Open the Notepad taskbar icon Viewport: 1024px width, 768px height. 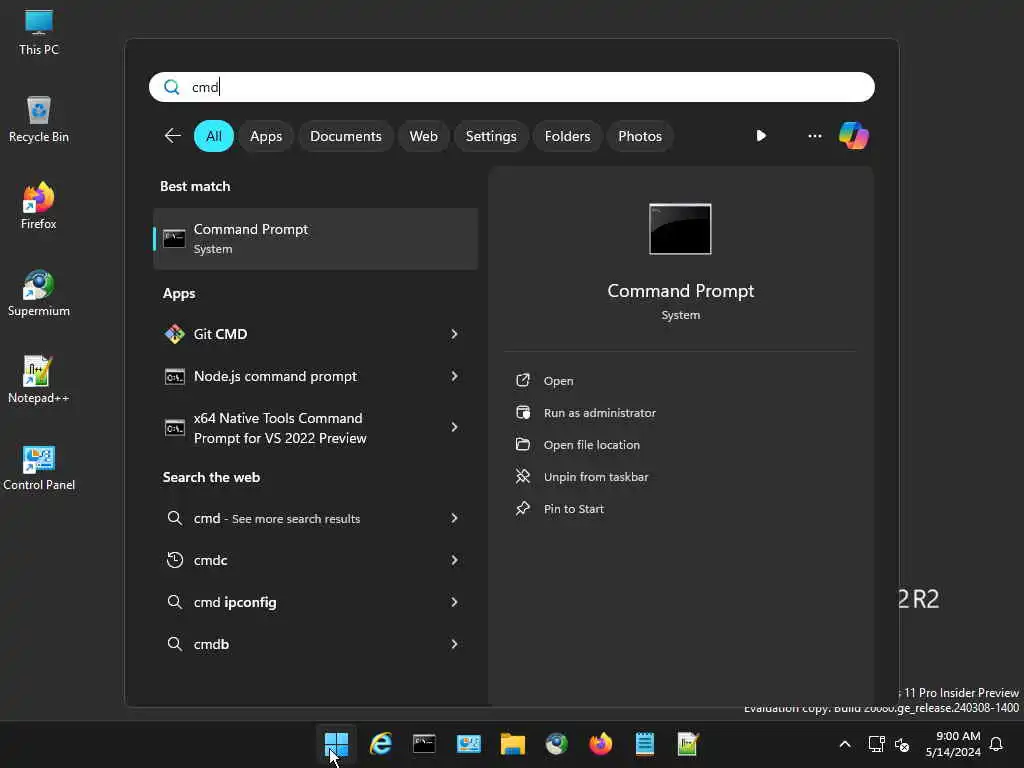tap(645, 744)
